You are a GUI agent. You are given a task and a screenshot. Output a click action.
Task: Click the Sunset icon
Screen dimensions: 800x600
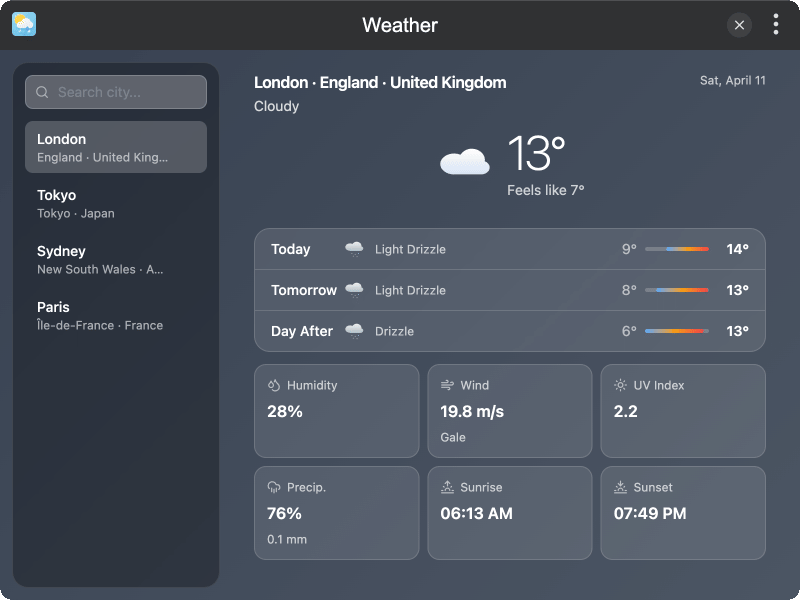pyautogui.click(x=620, y=487)
